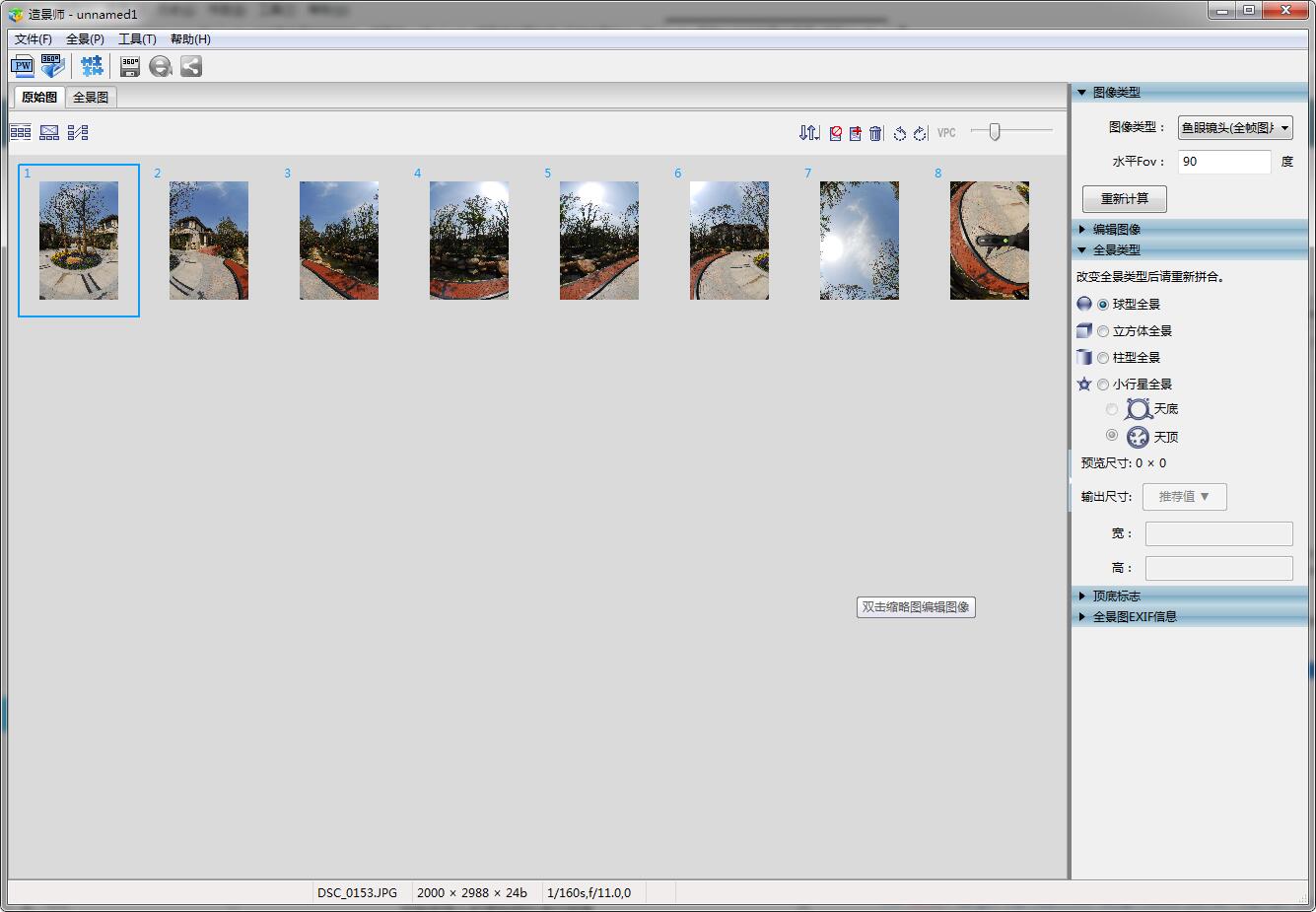Click the share icon in main toolbar
This screenshot has height=912, width=1316.
[x=191, y=66]
